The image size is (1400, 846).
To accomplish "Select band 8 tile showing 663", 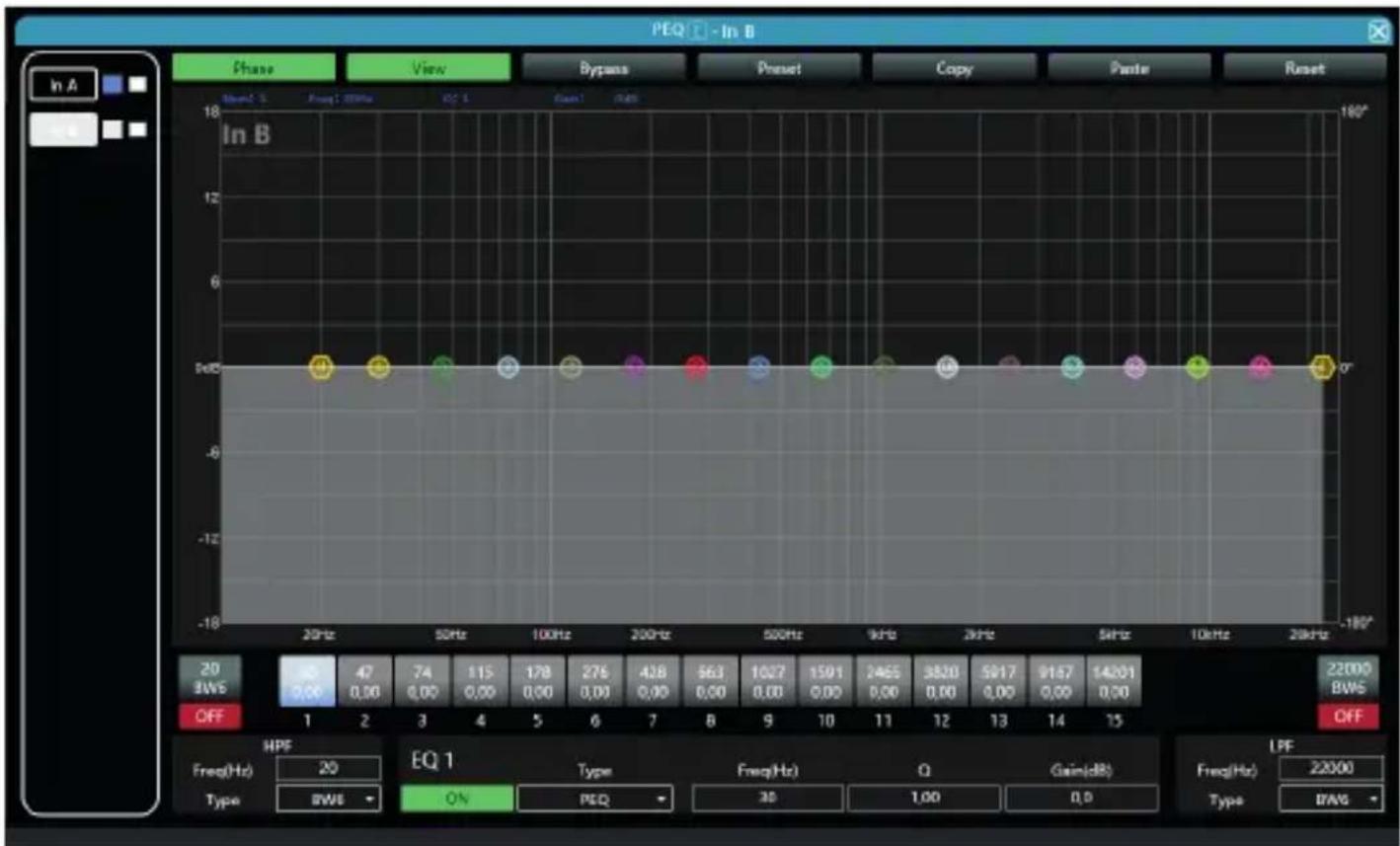I will tap(711, 681).
